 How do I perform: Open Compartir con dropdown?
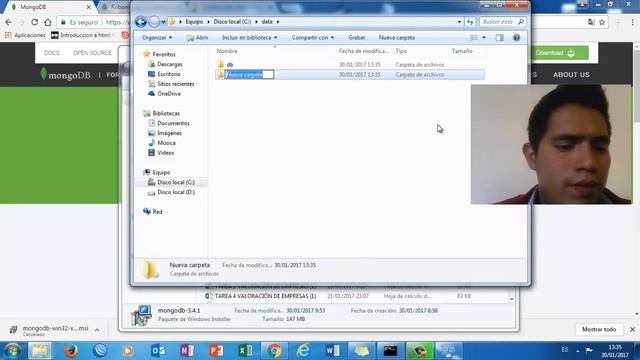(313, 38)
